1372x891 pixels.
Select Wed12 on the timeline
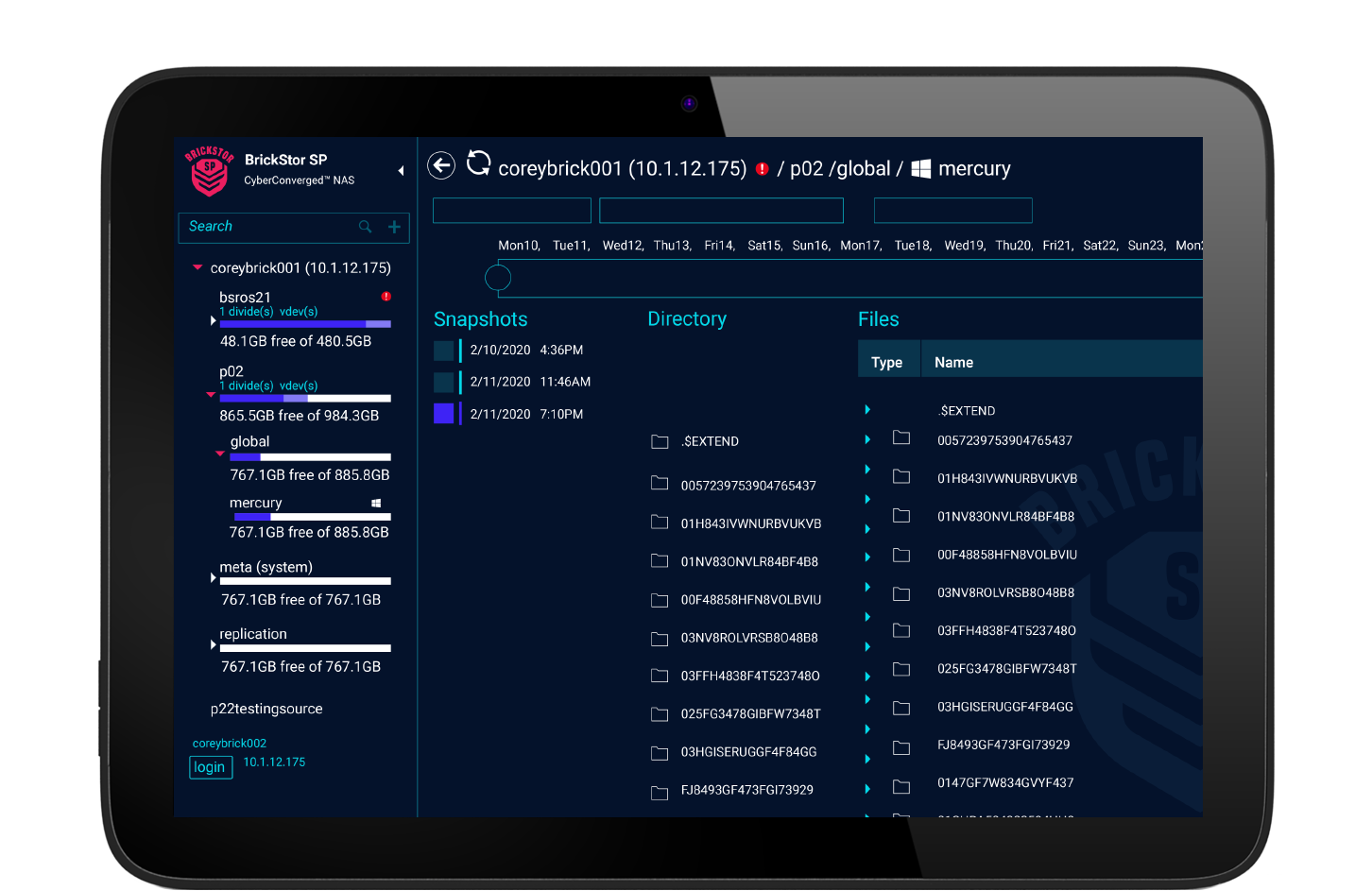point(623,246)
